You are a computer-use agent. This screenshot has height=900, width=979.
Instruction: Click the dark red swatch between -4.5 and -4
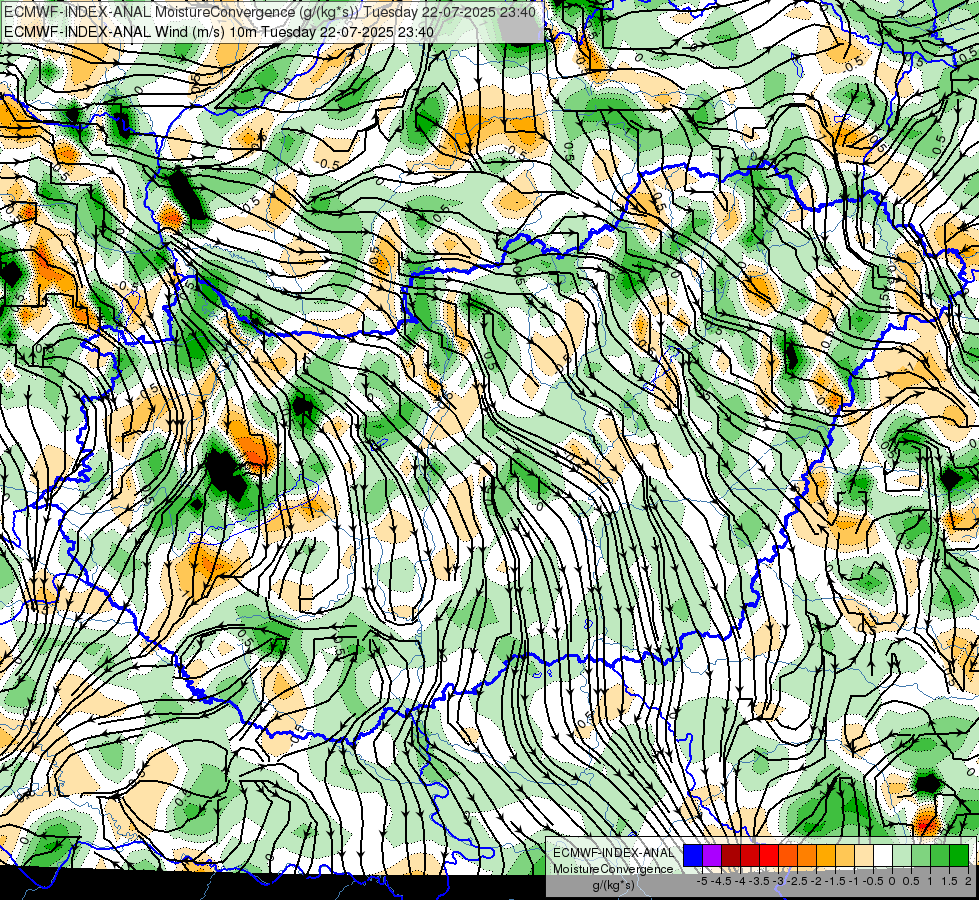[x=731, y=856]
